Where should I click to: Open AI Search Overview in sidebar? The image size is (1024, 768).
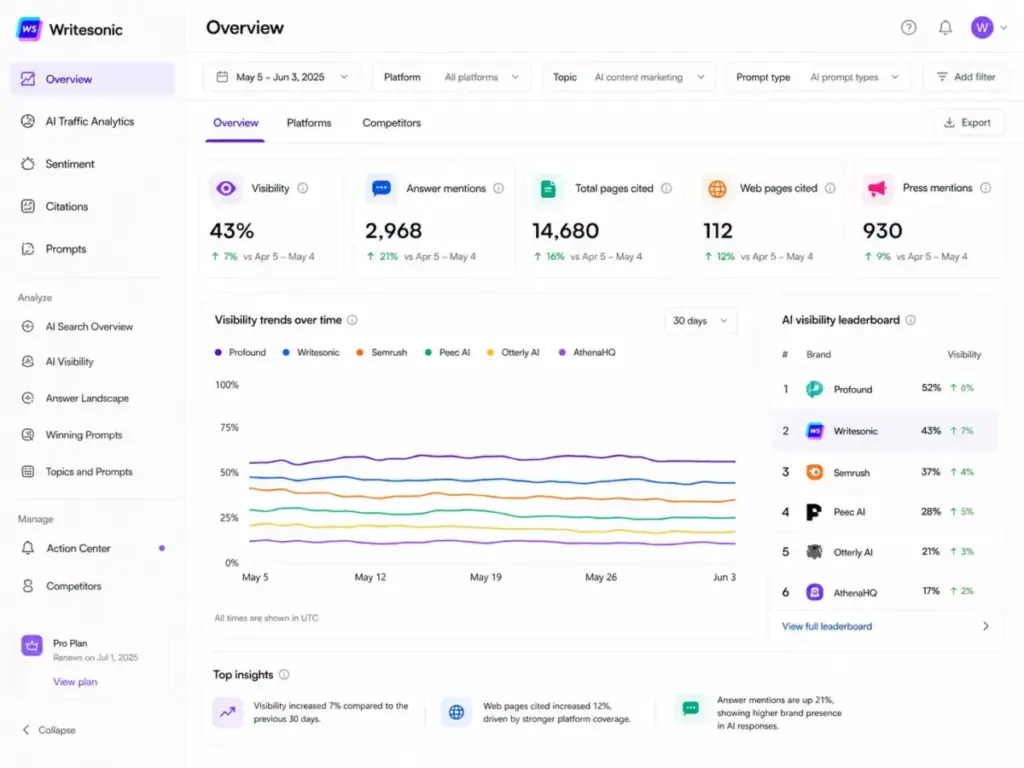coord(92,327)
